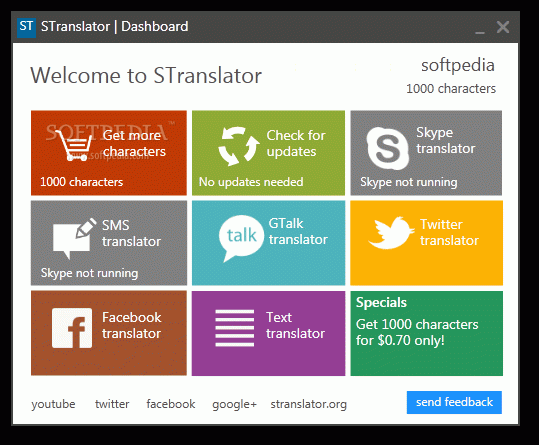This screenshot has width=539, height=445.
Task: Click the SMS speech bubble pencil icon
Action: pyautogui.click(x=75, y=238)
